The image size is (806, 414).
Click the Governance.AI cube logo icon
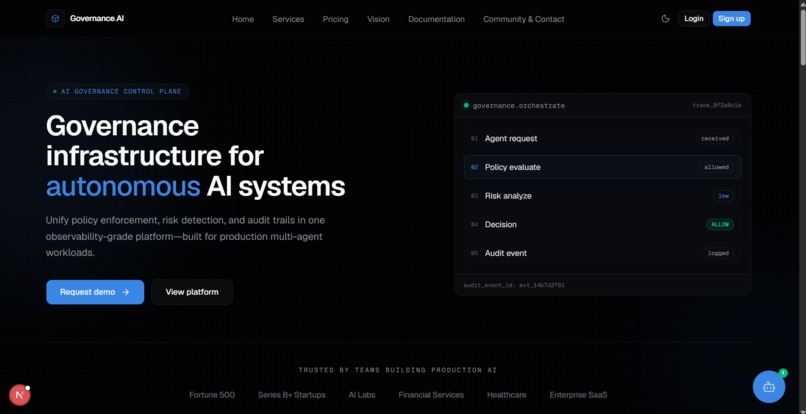click(x=55, y=19)
